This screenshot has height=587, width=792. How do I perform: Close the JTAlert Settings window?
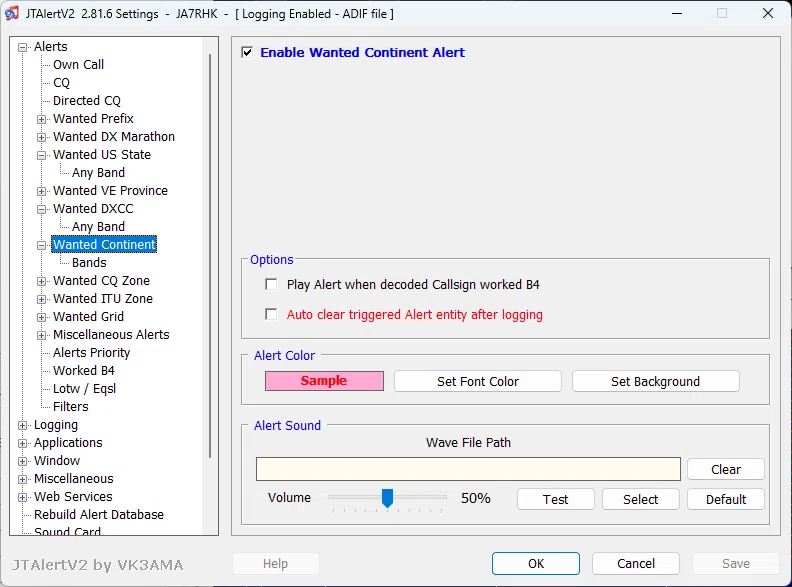coord(768,14)
